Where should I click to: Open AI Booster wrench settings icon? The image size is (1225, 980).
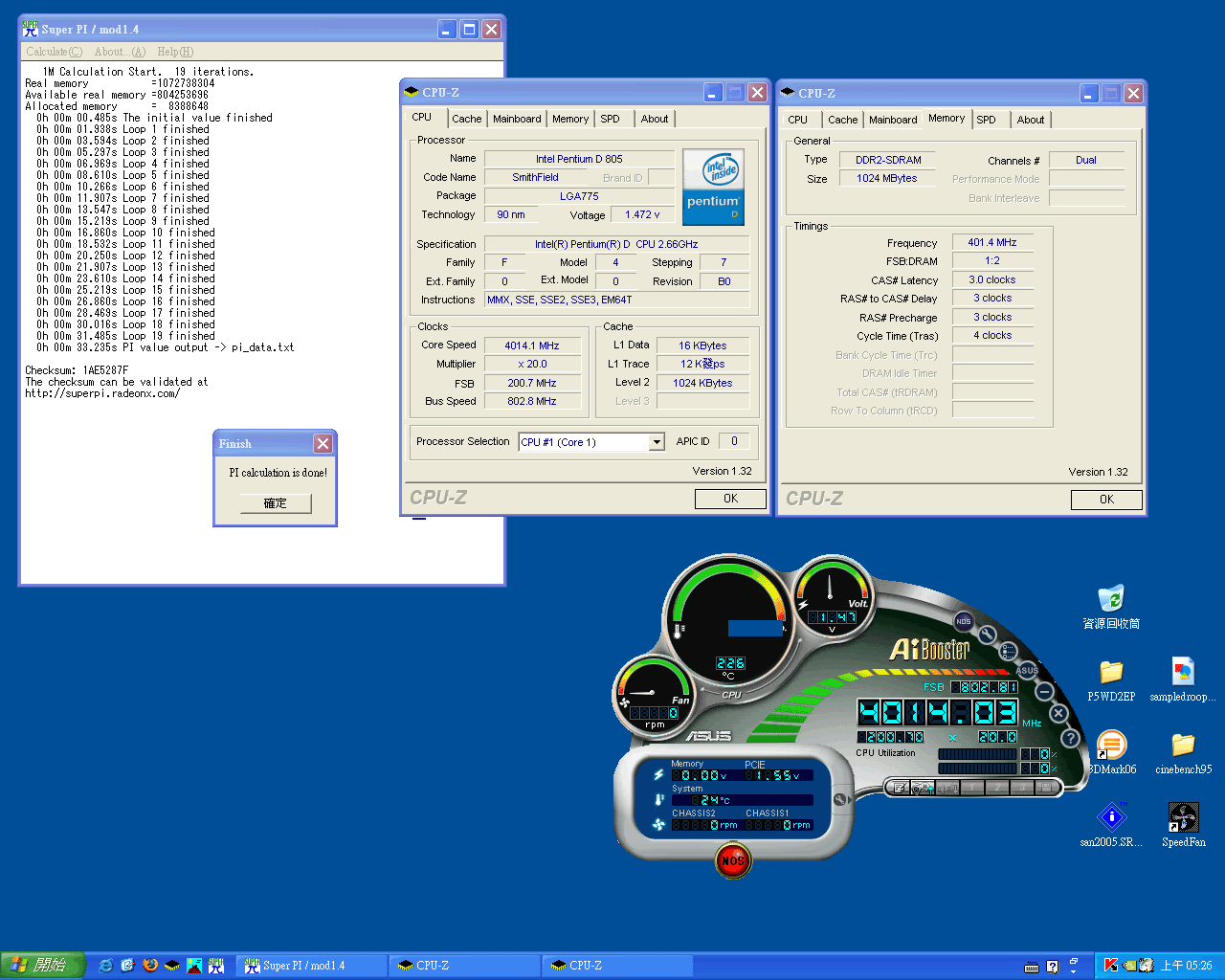pyautogui.click(x=987, y=635)
